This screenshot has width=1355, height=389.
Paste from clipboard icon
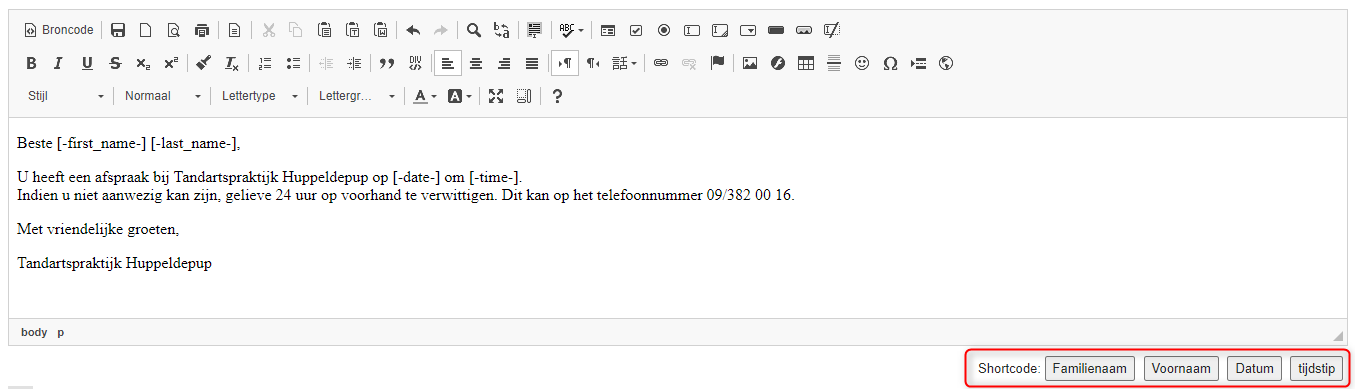[324, 30]
